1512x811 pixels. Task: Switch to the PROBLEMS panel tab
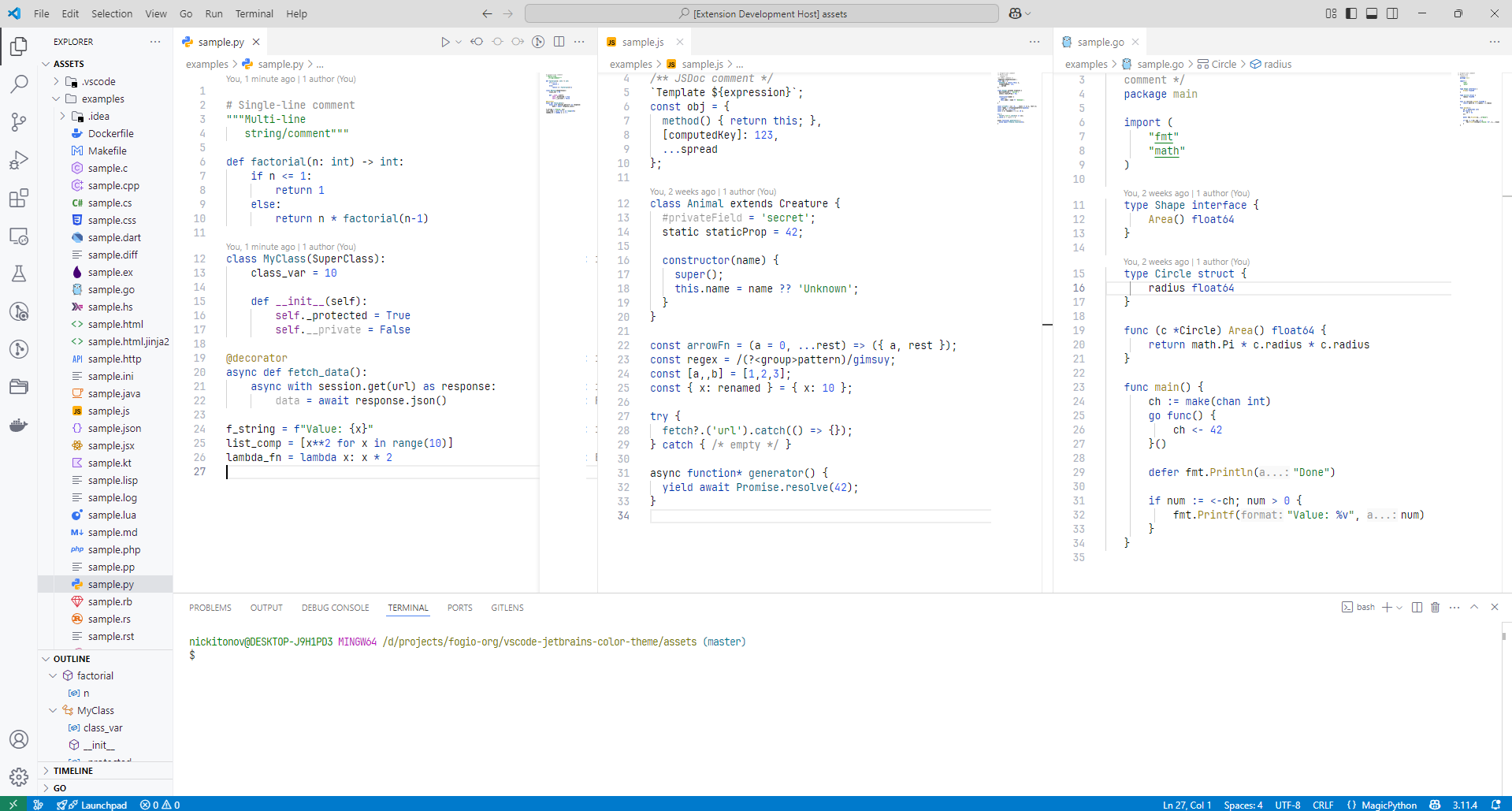tap(210, 608)
